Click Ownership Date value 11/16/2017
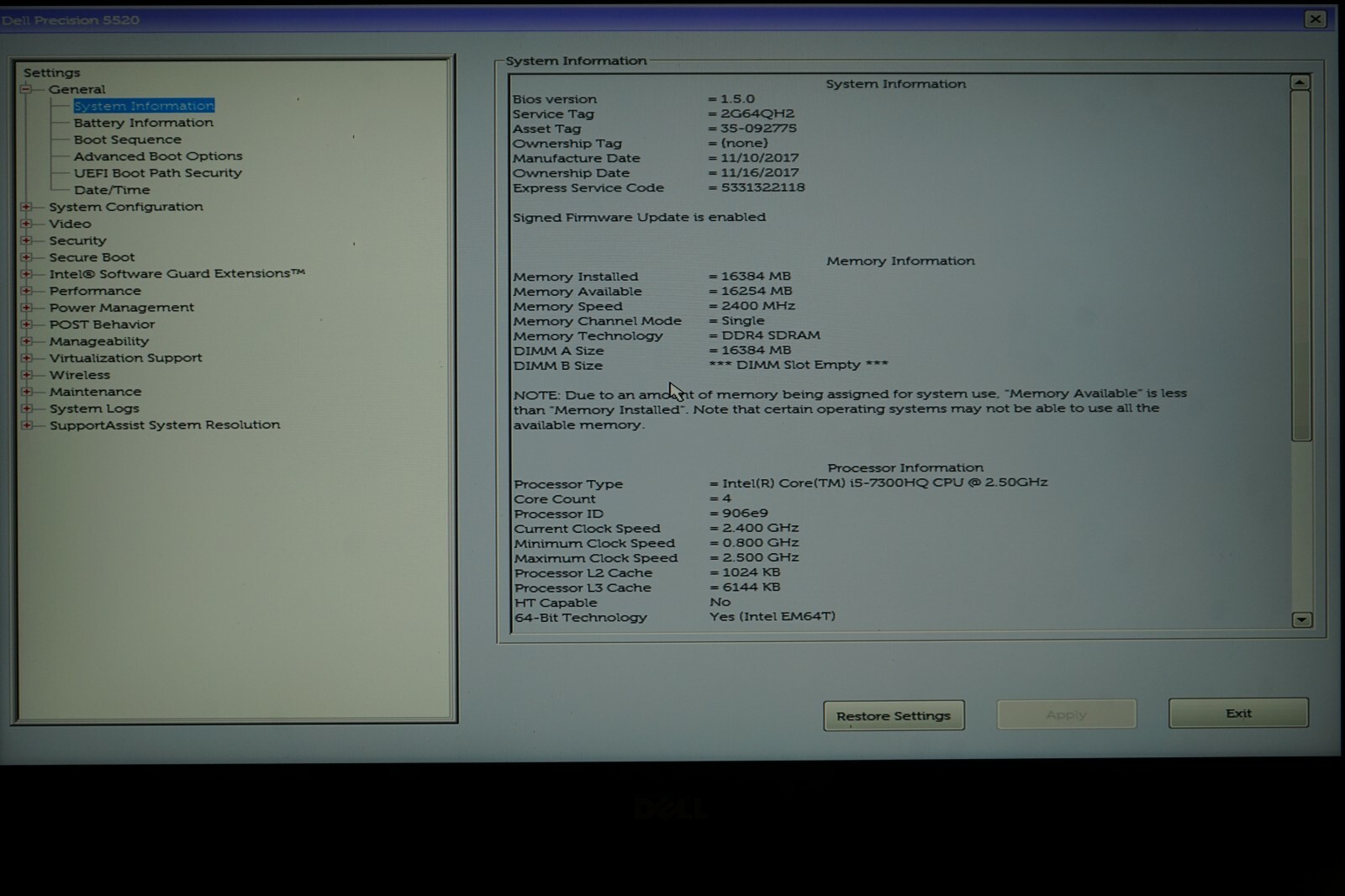 click(x=759, y=172)
